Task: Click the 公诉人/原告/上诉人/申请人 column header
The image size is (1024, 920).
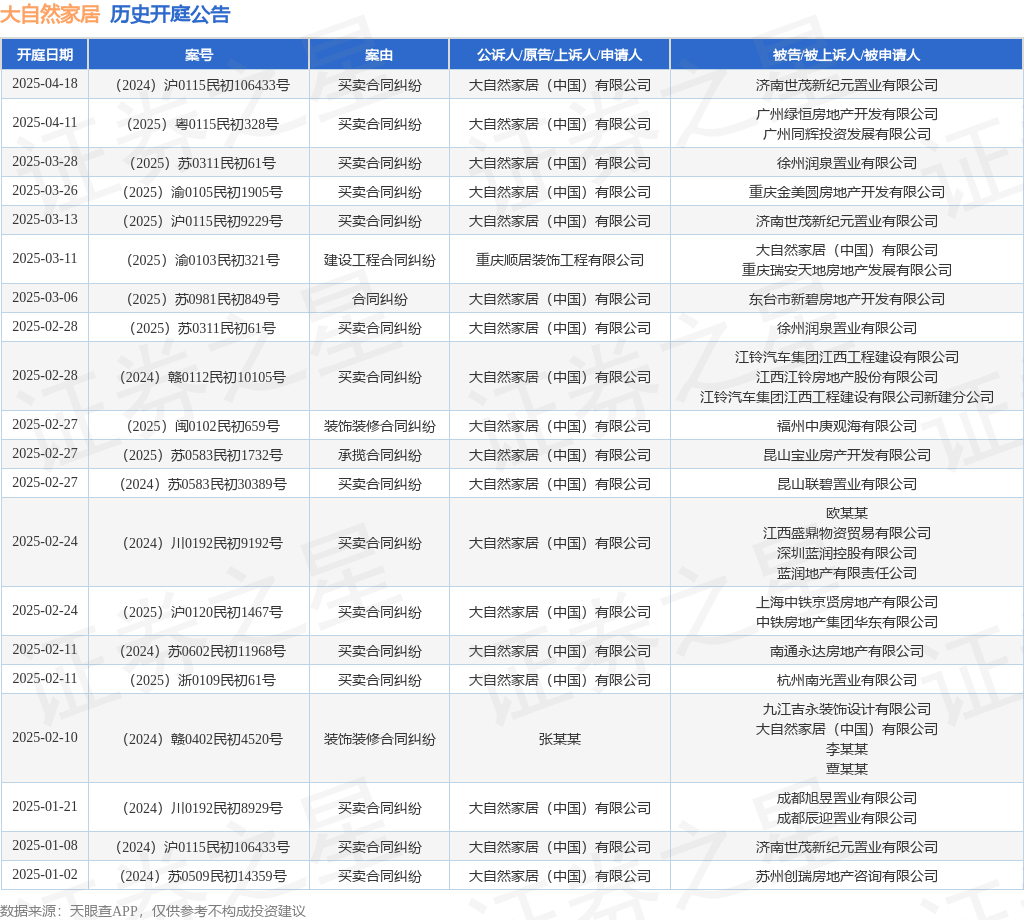Action: click(560, 55)
